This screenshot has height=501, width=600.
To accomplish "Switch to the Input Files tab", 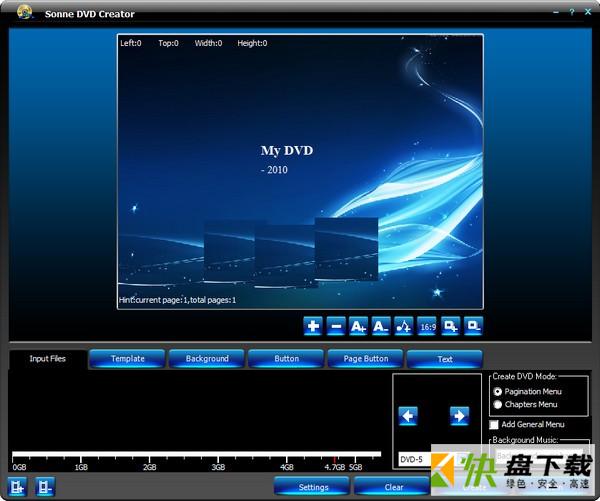I will [47, 359].
